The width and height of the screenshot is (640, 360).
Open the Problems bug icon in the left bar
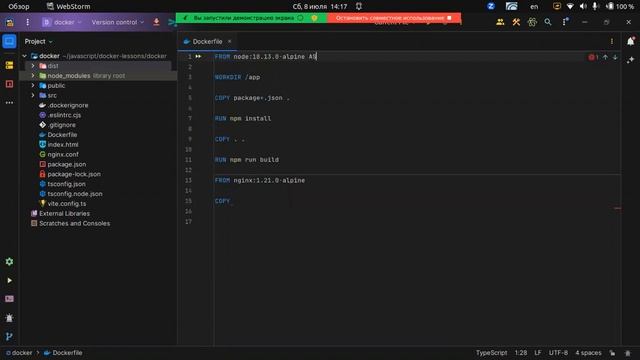(x=9, y=318)
